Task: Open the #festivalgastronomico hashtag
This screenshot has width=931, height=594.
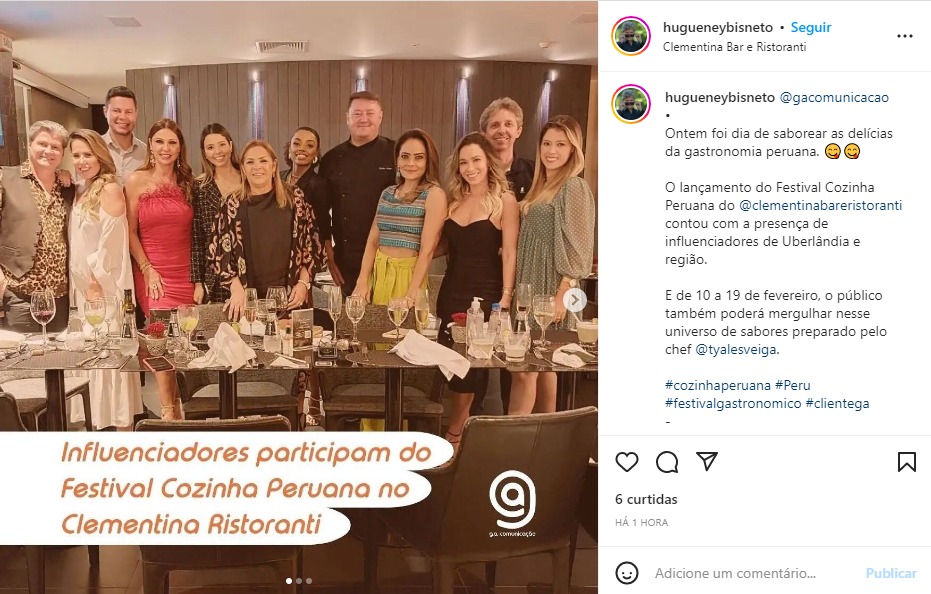Action: 733,403
